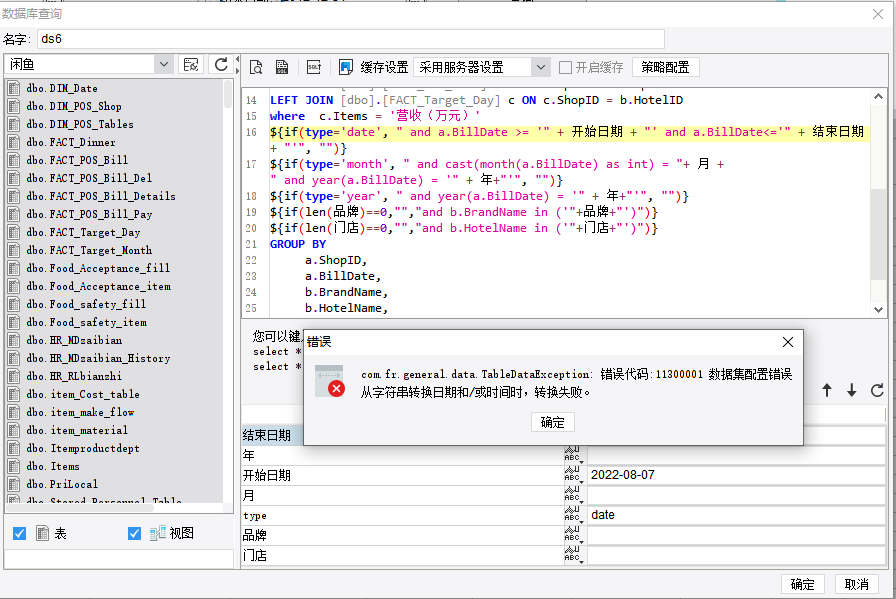The height and width of the screenshot is (599, 896).
Task: Click the 策略配置 button
Action: [x=666, y=68]
